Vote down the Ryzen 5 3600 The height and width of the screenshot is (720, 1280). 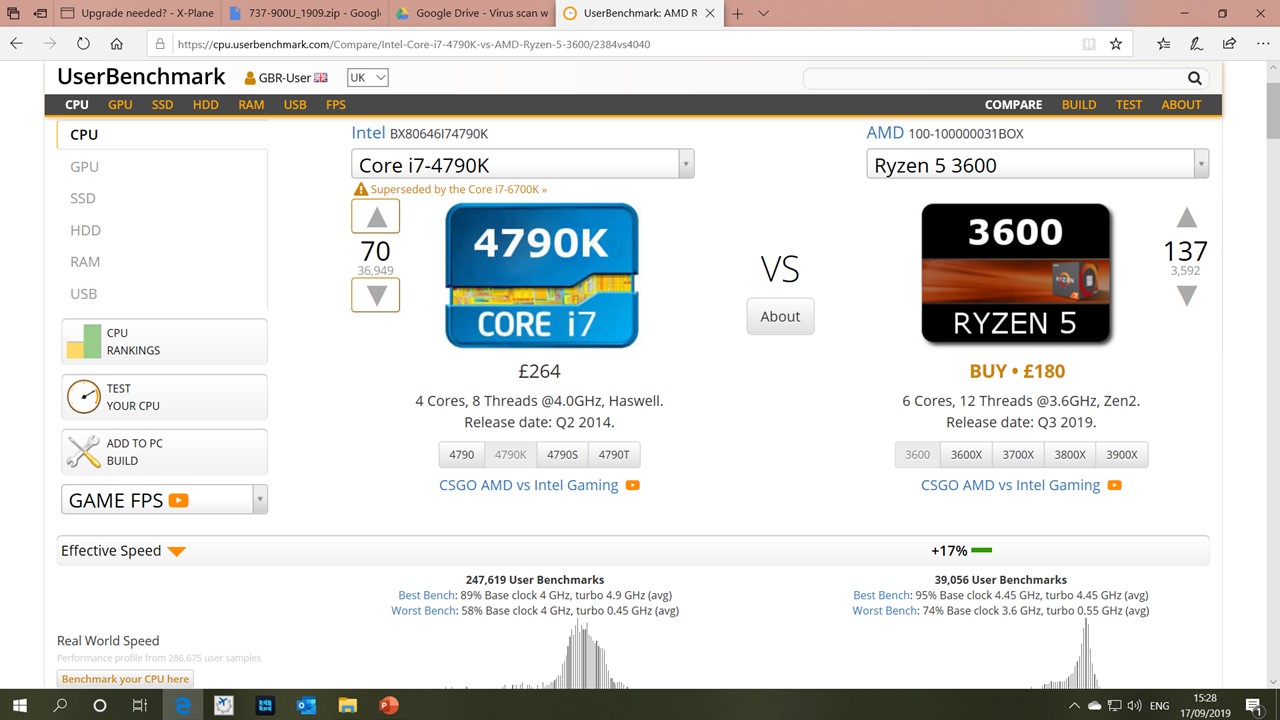tap(1186, 295)
